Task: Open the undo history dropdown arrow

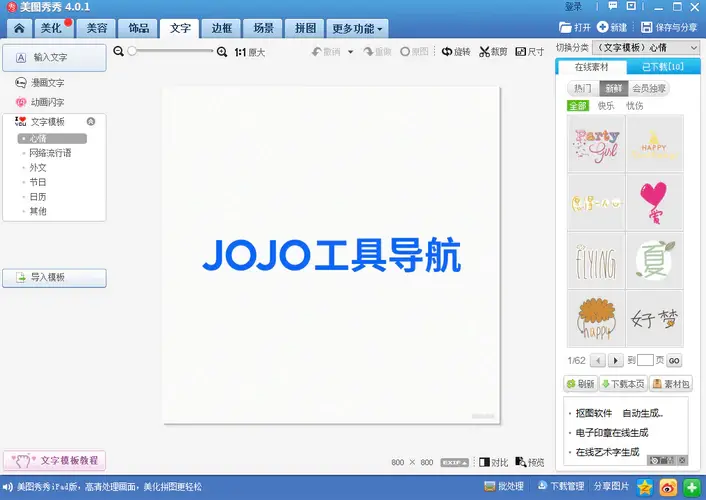Action: (x=350, y=52)
